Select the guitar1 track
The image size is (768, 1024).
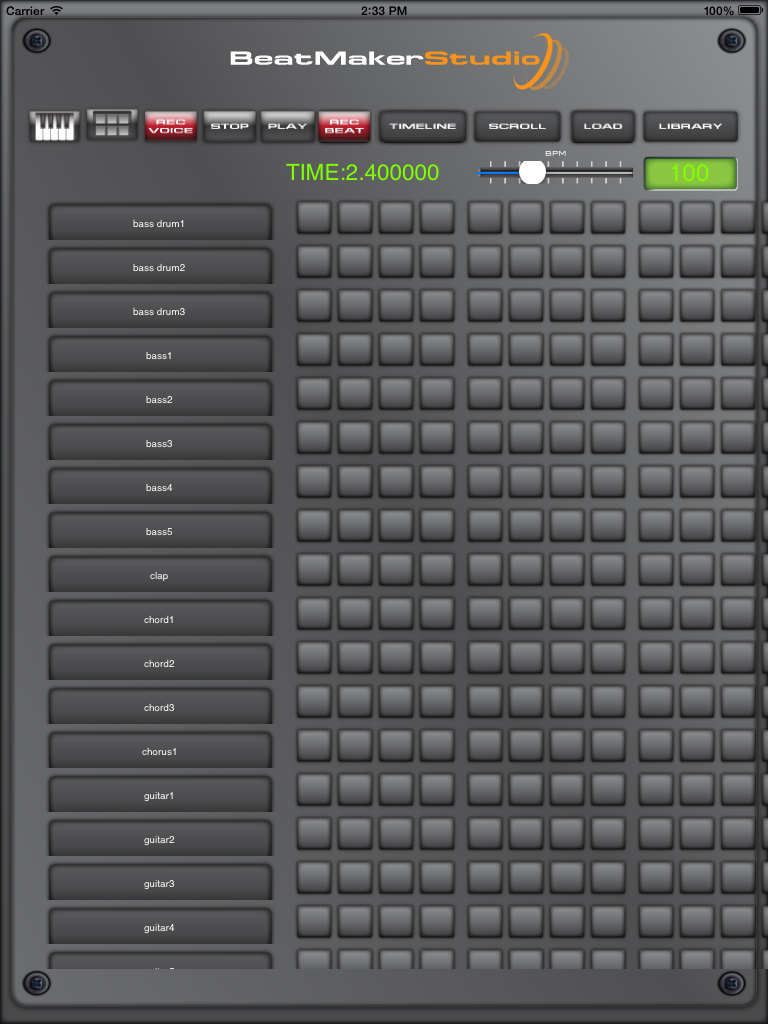tap(159, 795)
